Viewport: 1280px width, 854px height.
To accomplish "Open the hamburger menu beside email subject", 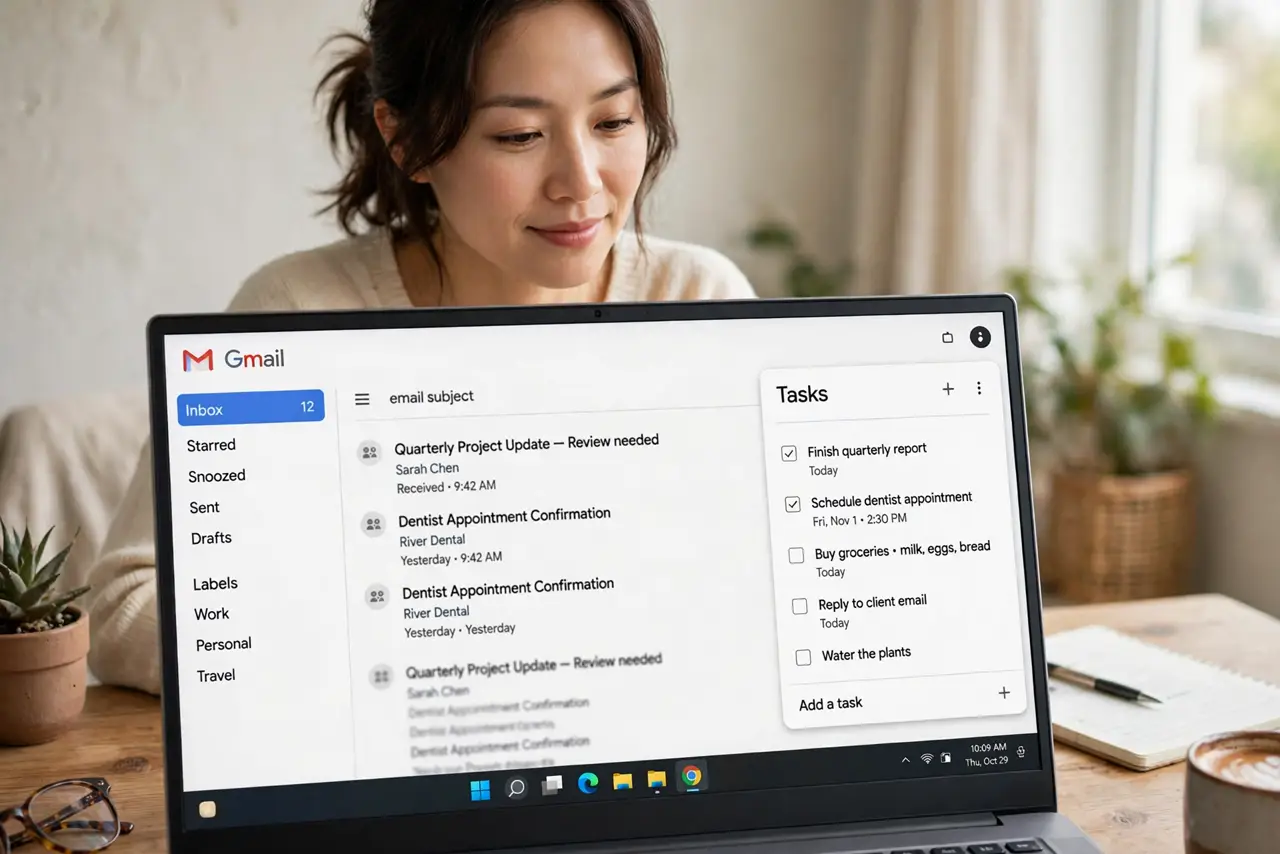I will (x=362, y=399).
